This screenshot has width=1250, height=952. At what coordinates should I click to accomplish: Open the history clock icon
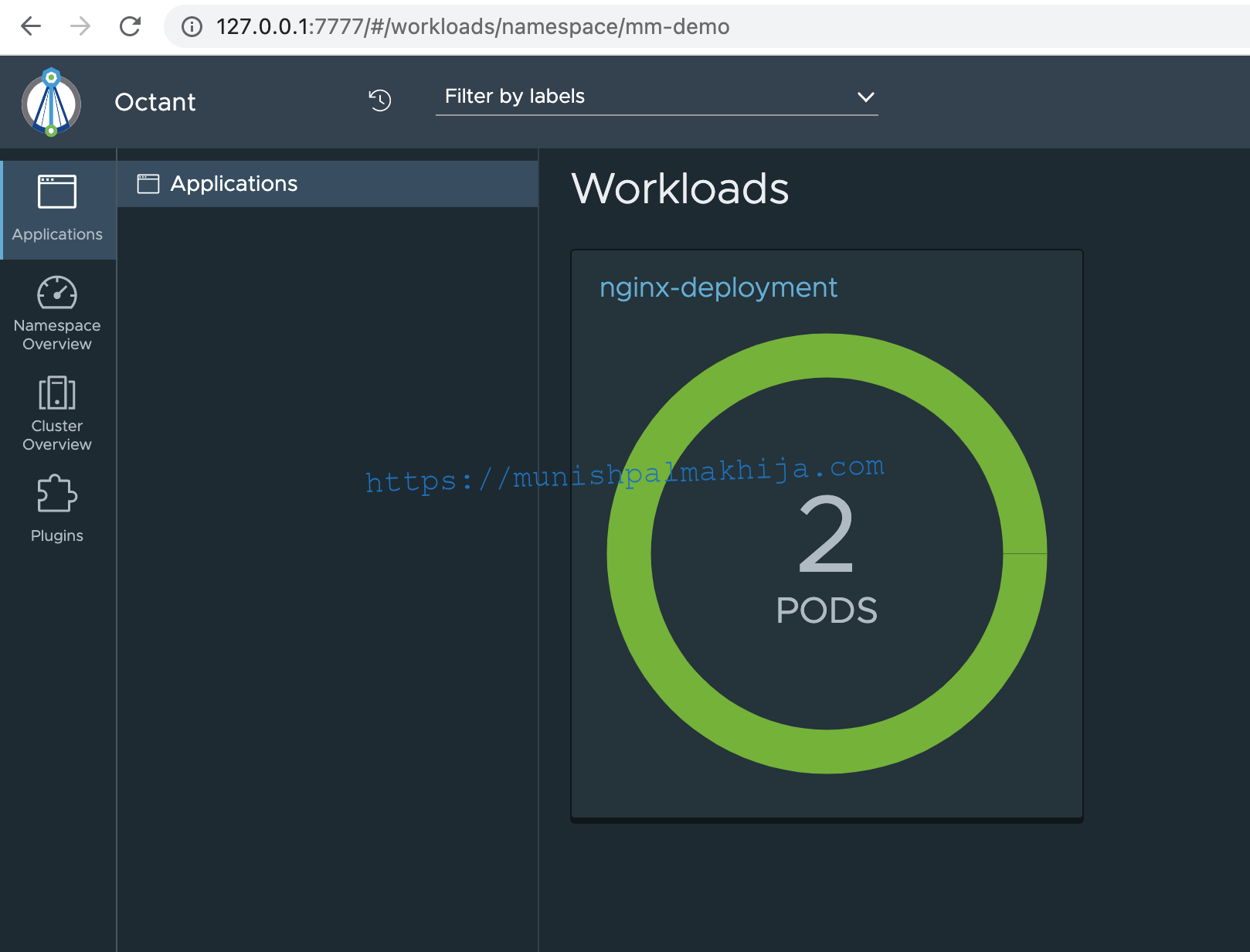tap(380, 100)
